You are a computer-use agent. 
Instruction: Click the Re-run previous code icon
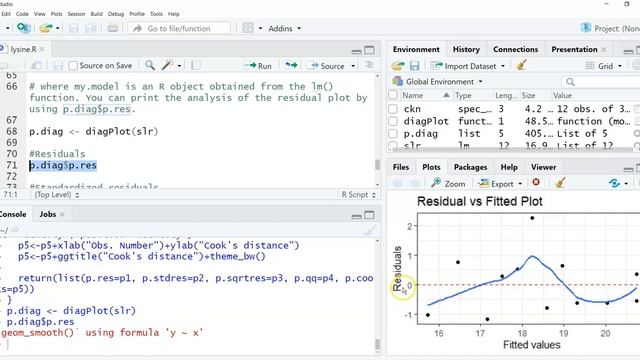pyautogui.click(x=291, y=65)
